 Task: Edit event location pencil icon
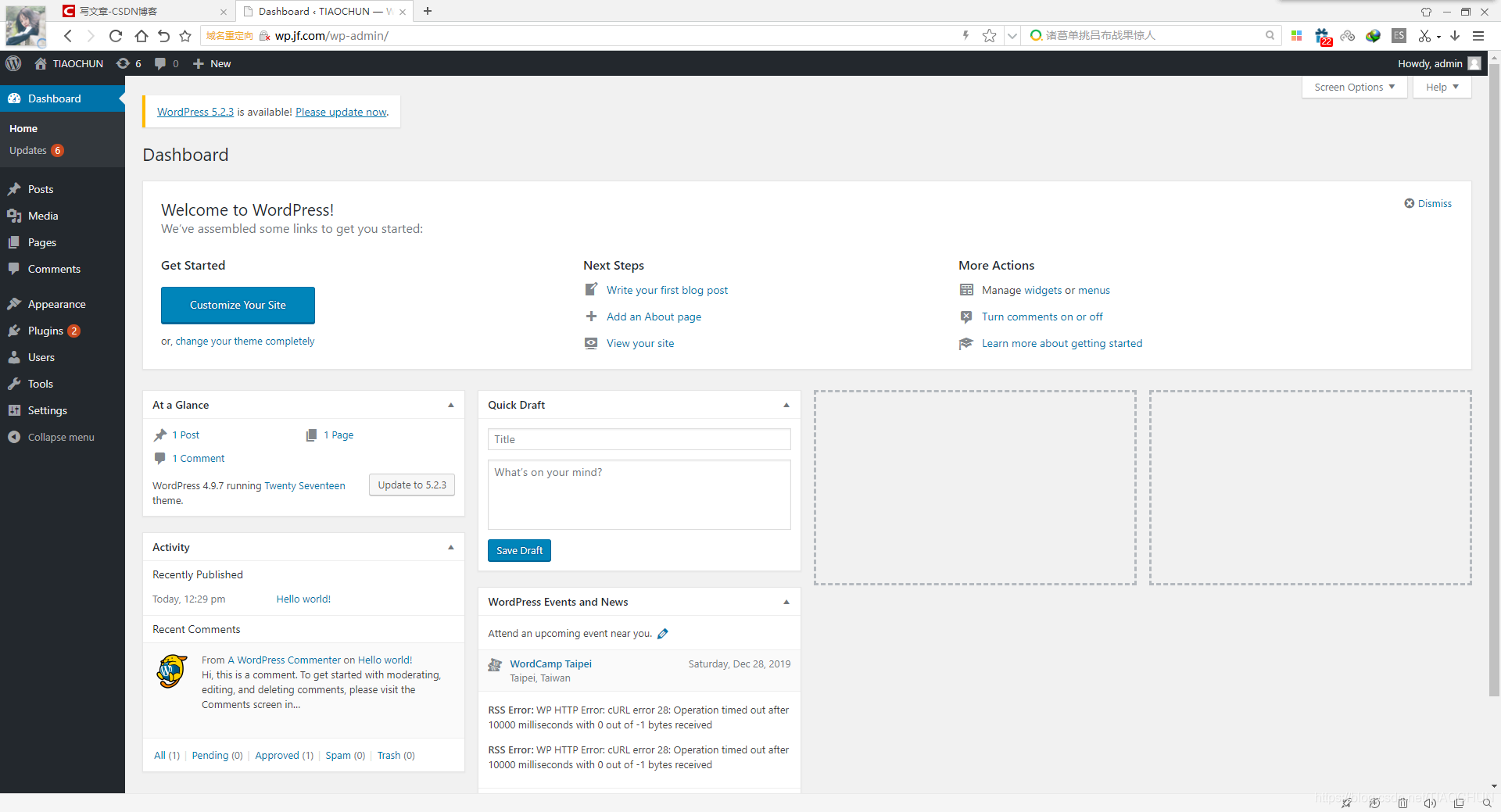663,634
